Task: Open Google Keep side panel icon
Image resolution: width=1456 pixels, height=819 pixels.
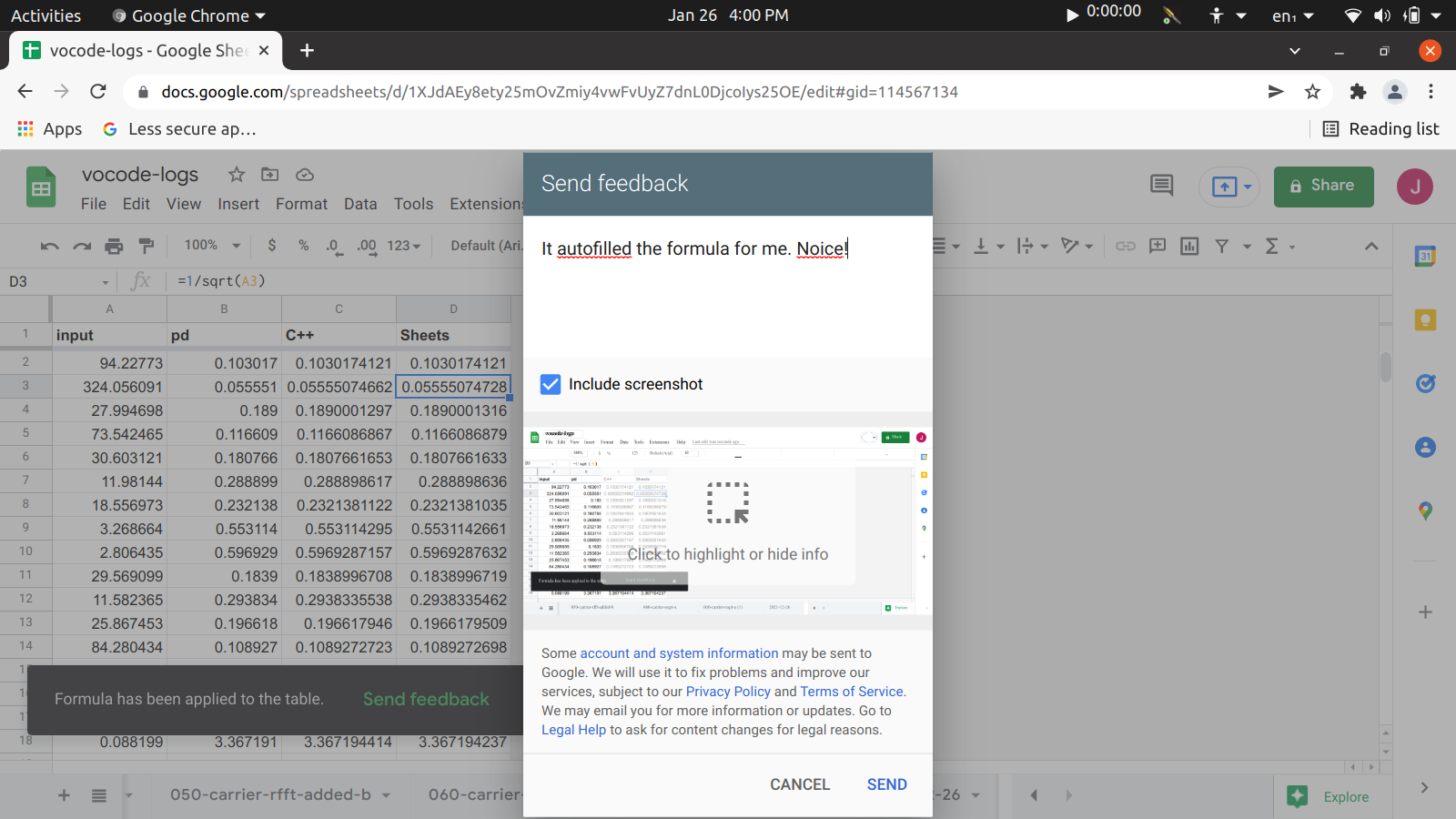Action: pos(1426,319)
